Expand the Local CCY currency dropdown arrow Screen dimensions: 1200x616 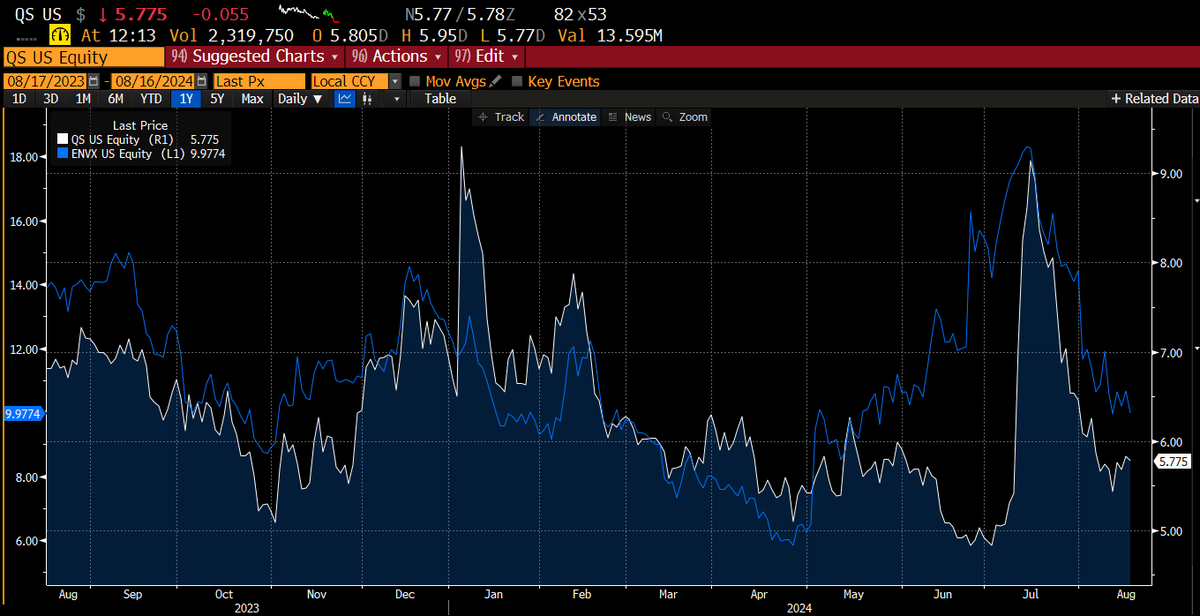[395, 81]
